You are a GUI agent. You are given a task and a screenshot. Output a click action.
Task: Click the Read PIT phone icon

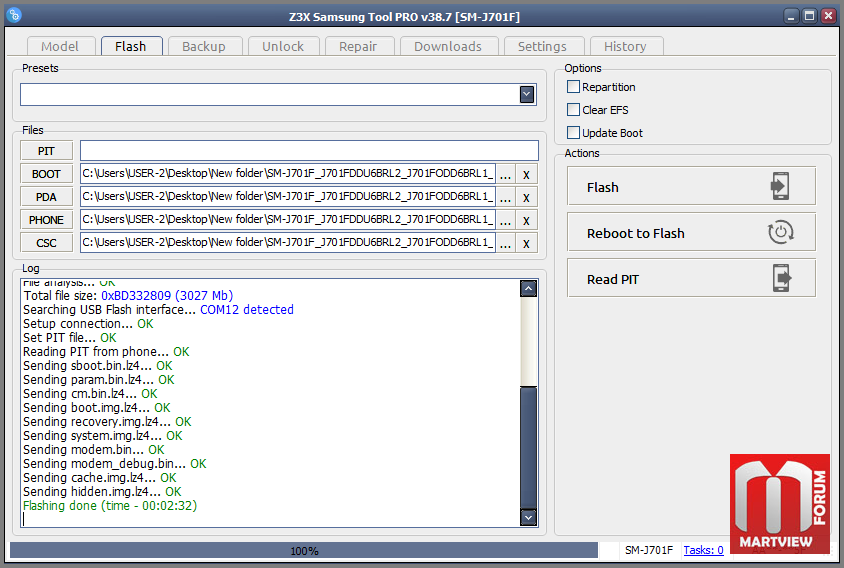click(782, 278)
